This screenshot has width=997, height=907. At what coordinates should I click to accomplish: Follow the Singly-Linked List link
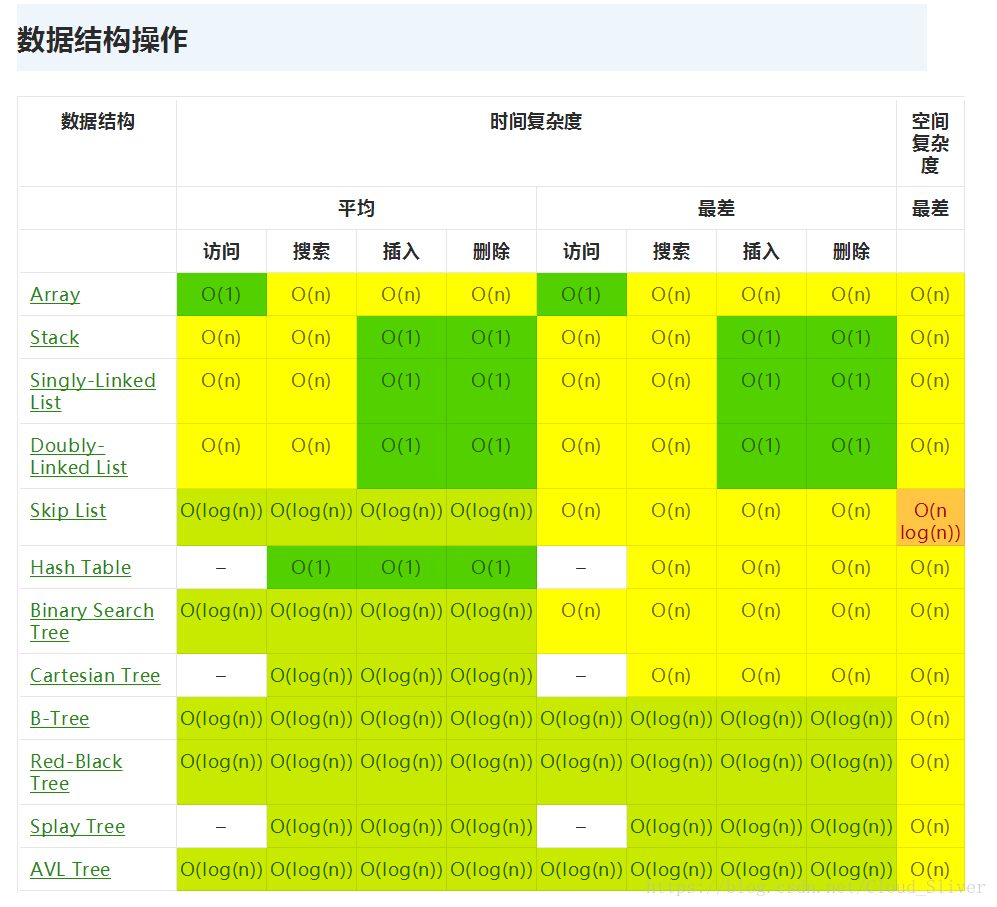pos(93,391)
